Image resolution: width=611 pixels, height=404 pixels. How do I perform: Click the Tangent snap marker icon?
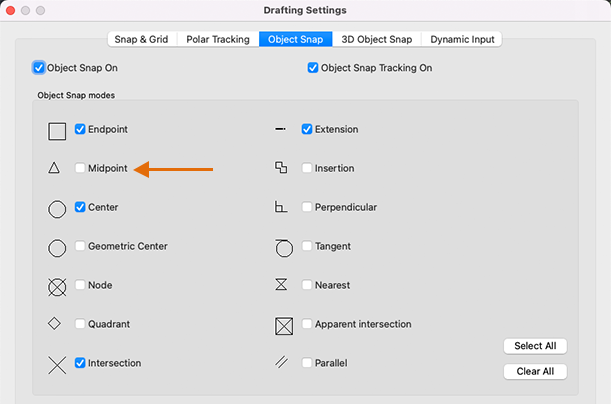click(282, 247)
